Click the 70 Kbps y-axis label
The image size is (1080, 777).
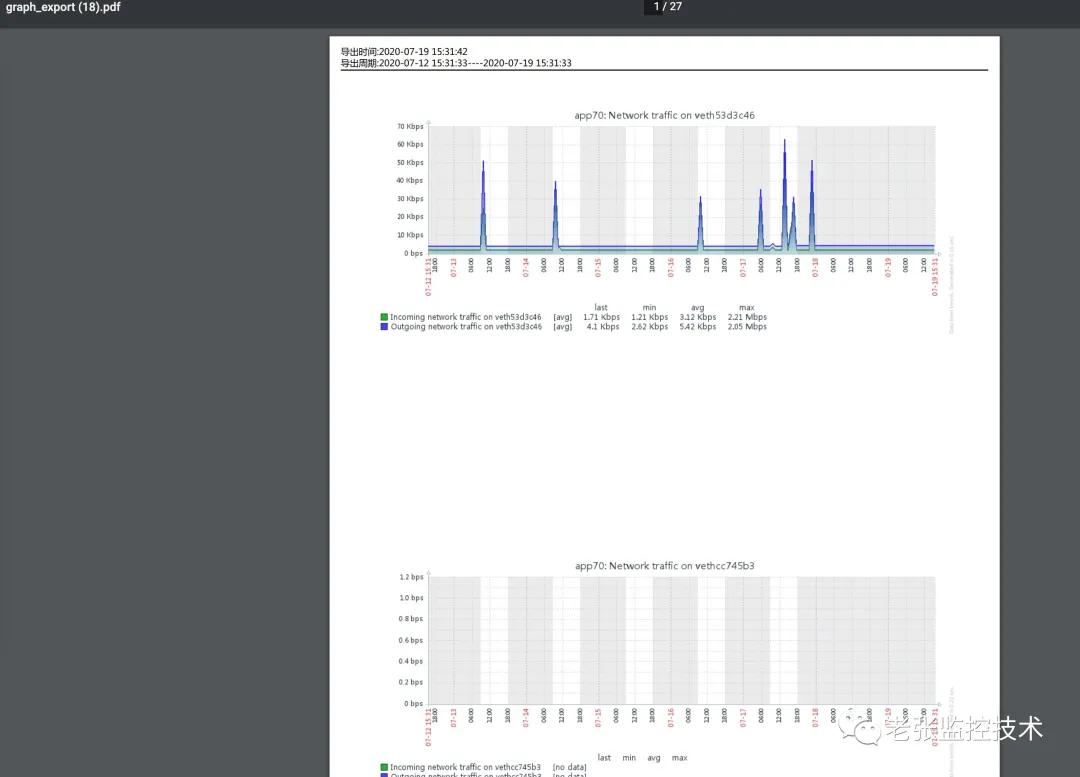pos(410,127)
